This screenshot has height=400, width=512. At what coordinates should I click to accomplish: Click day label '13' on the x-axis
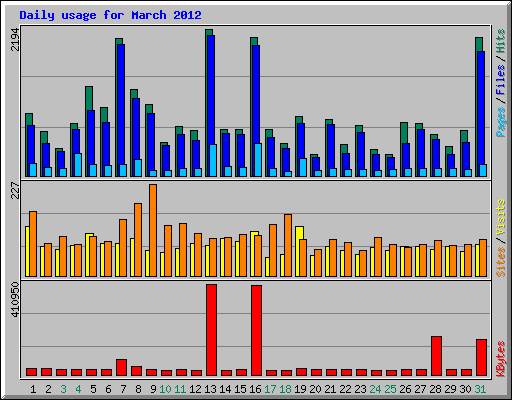pos(210,389)
